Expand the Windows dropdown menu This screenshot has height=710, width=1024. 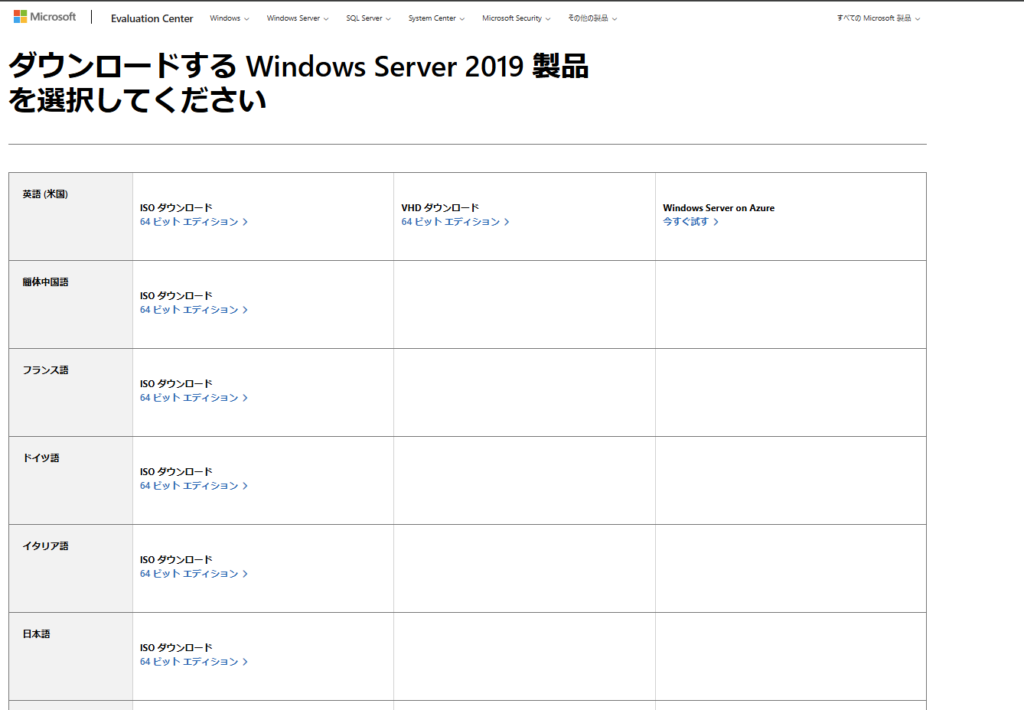click(x=229, y=18)
